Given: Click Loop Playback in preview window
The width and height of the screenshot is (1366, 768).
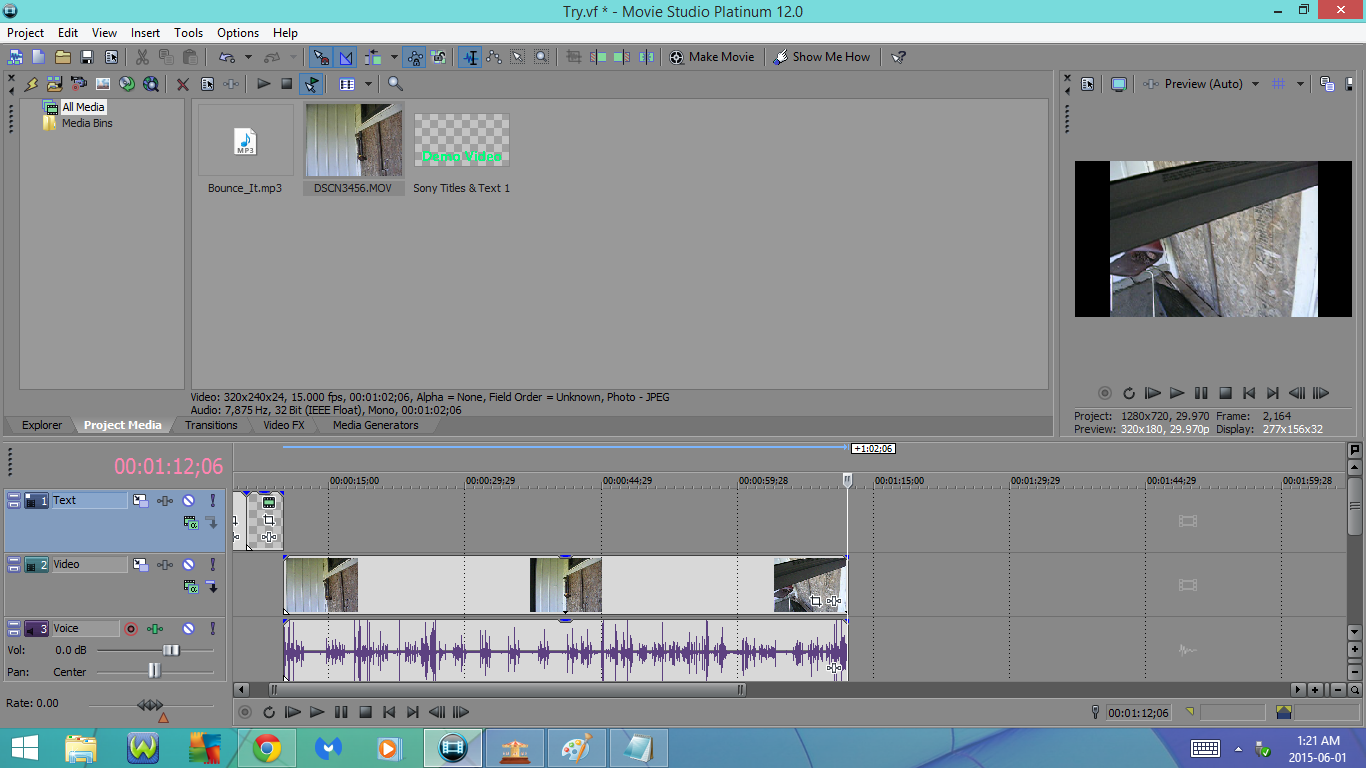Looking at the screenshot, I should click(1129, 393).
